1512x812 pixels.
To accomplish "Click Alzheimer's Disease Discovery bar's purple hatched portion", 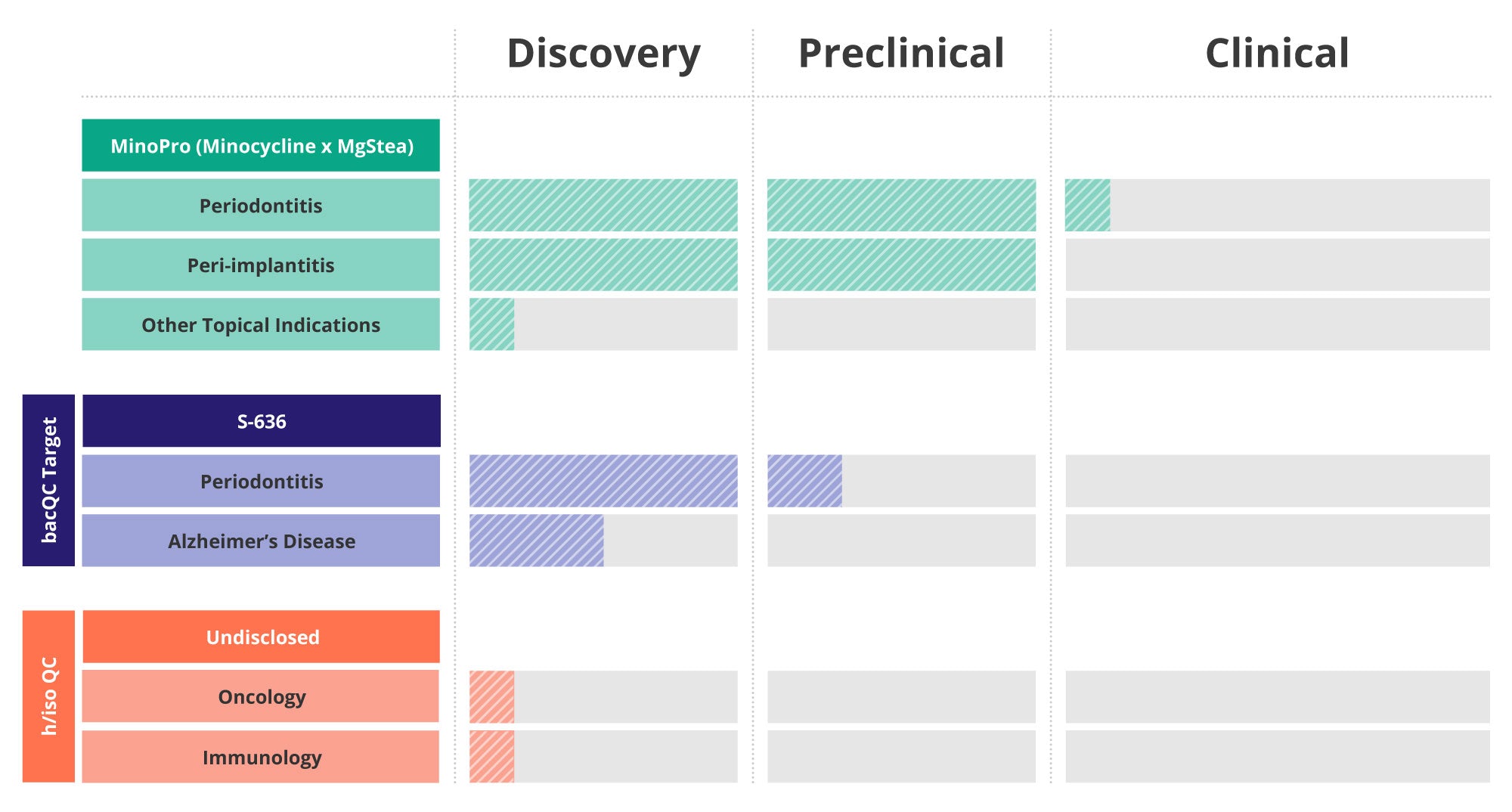I will pyautogui.click(x=536, y=541).
